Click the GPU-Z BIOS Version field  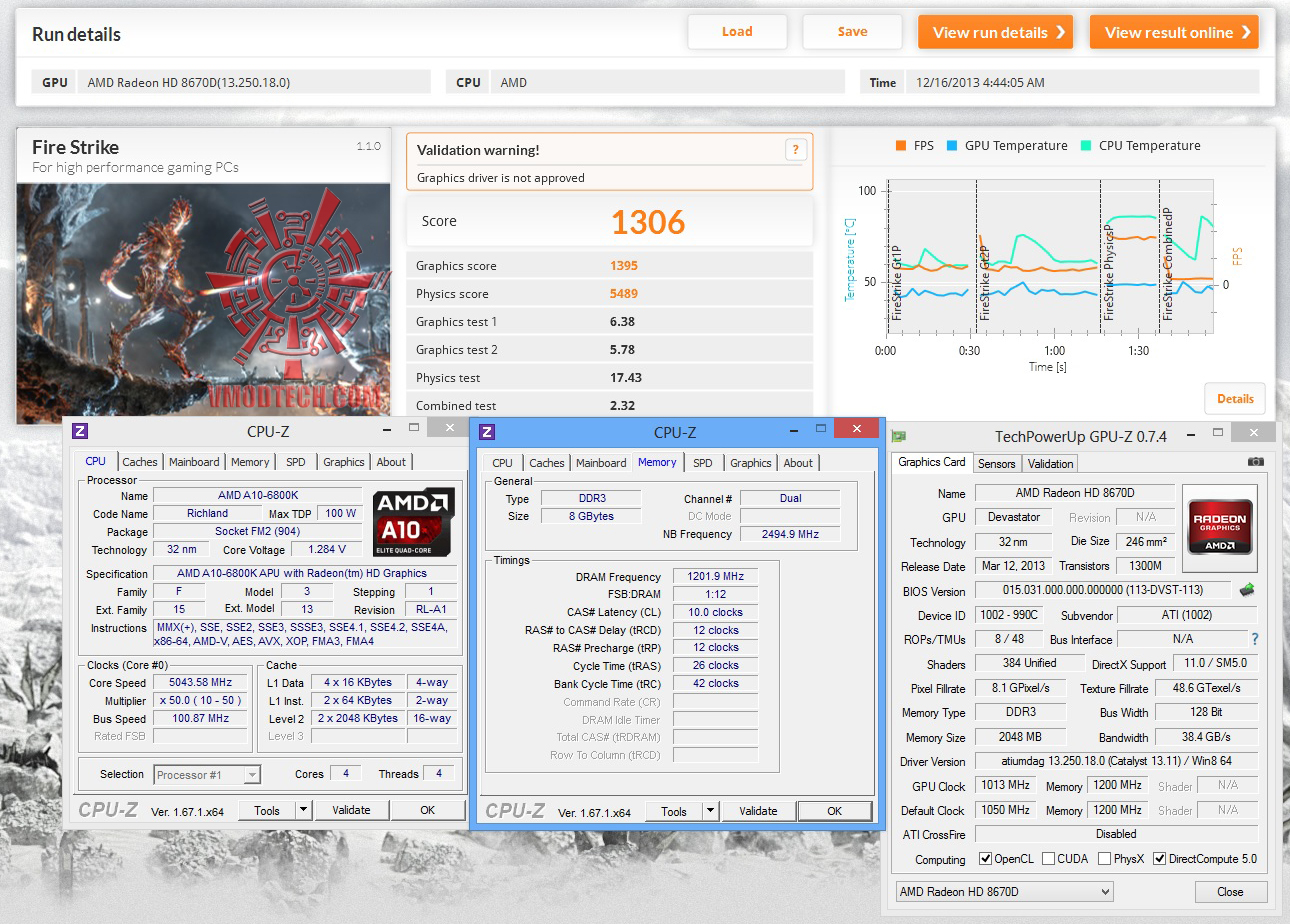click(1103, 590)
